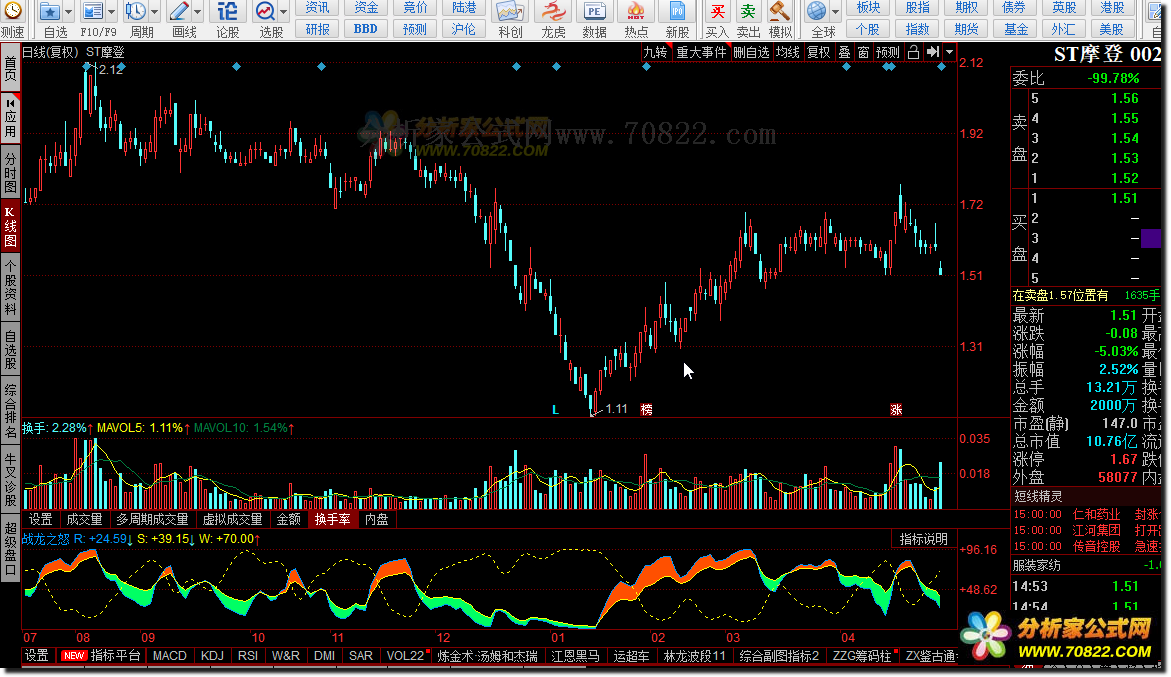Select the 多周期成交量 tab
This screenshot has width=1171, height=677.
tap(152, 519)
